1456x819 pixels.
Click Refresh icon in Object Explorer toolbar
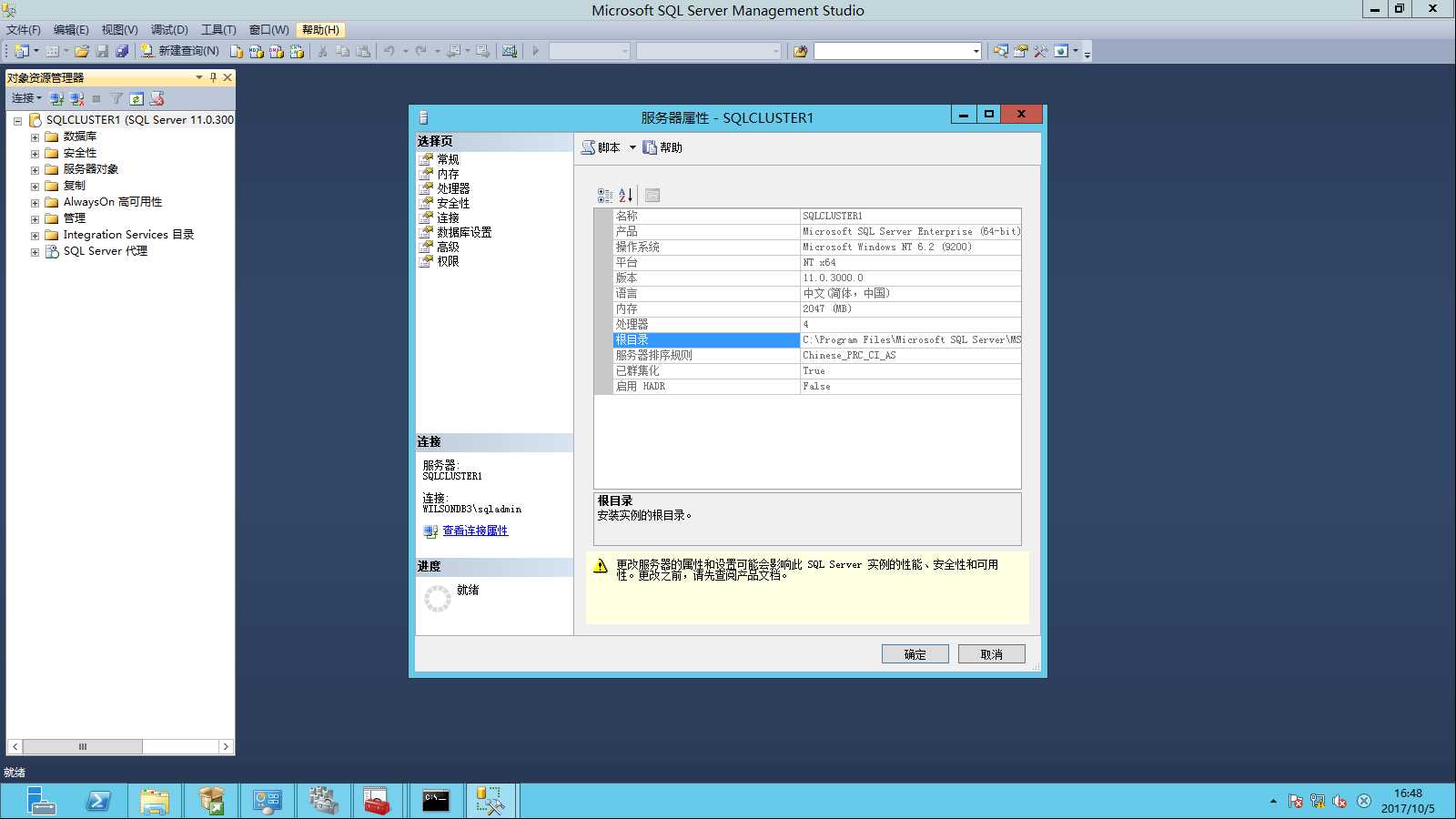(136, 98)
